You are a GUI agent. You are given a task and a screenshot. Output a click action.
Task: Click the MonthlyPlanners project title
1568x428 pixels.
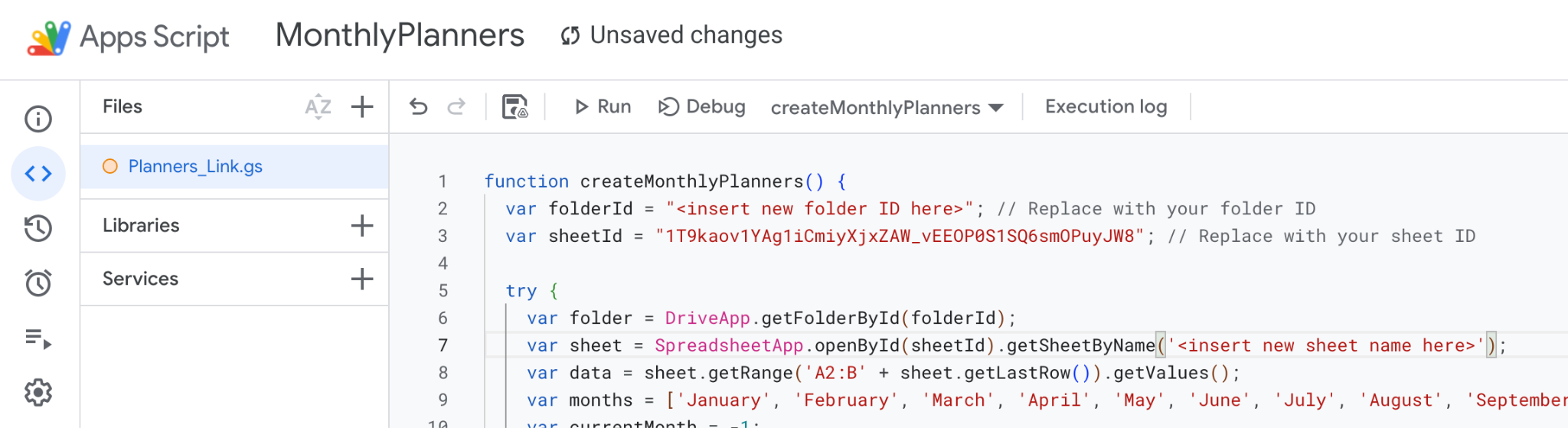(400, 35)
